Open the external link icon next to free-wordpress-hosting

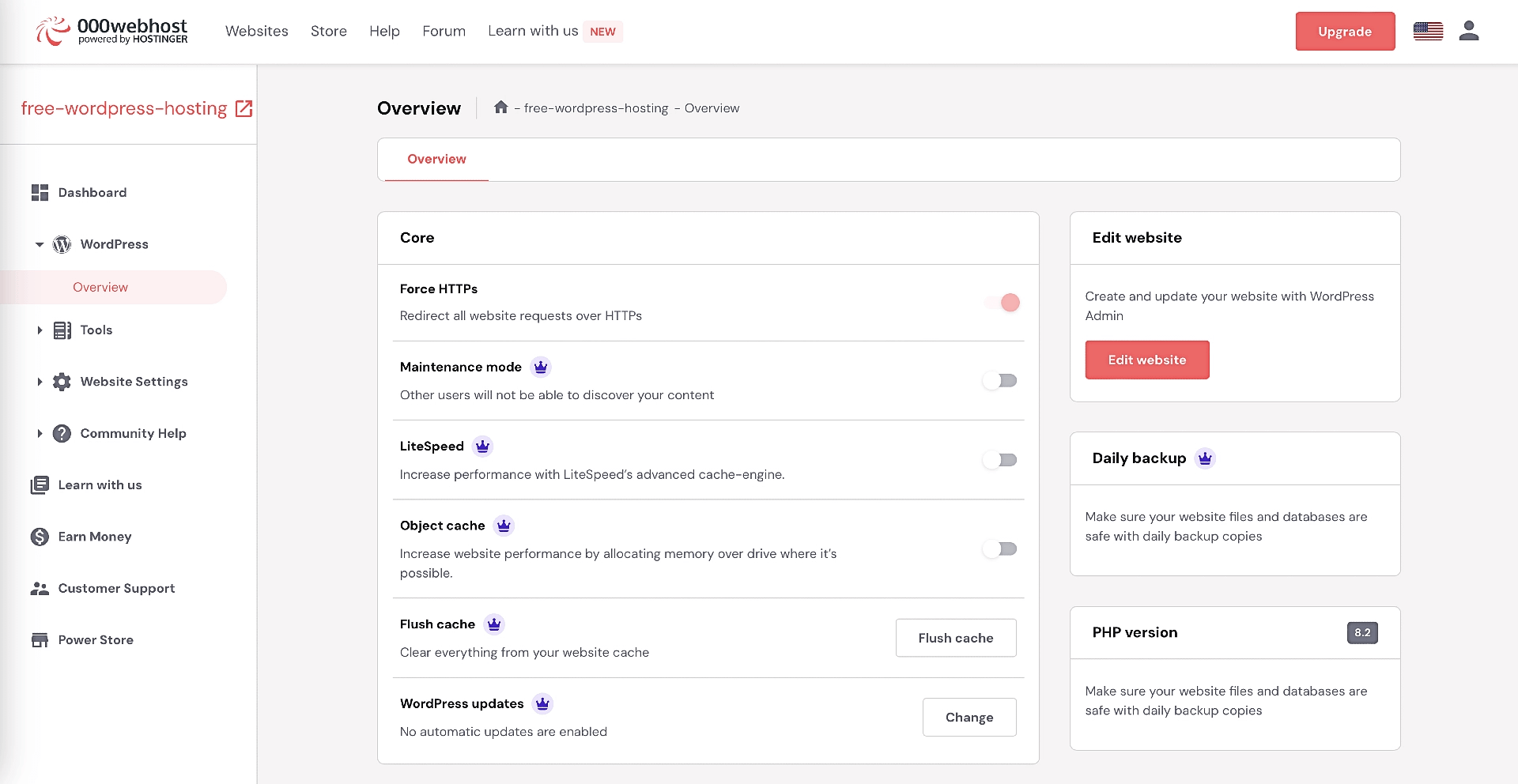(243, 108)
